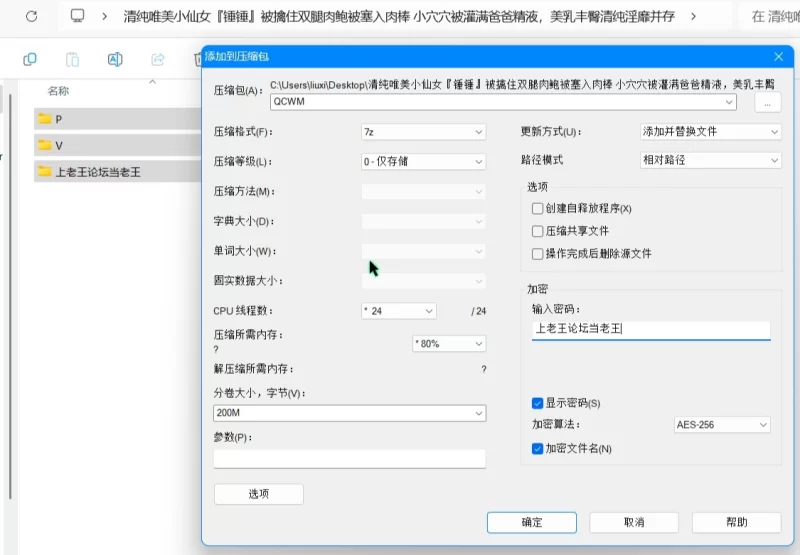Select the folder named V
The image size is (800, 555).
(x=118, y=145)
